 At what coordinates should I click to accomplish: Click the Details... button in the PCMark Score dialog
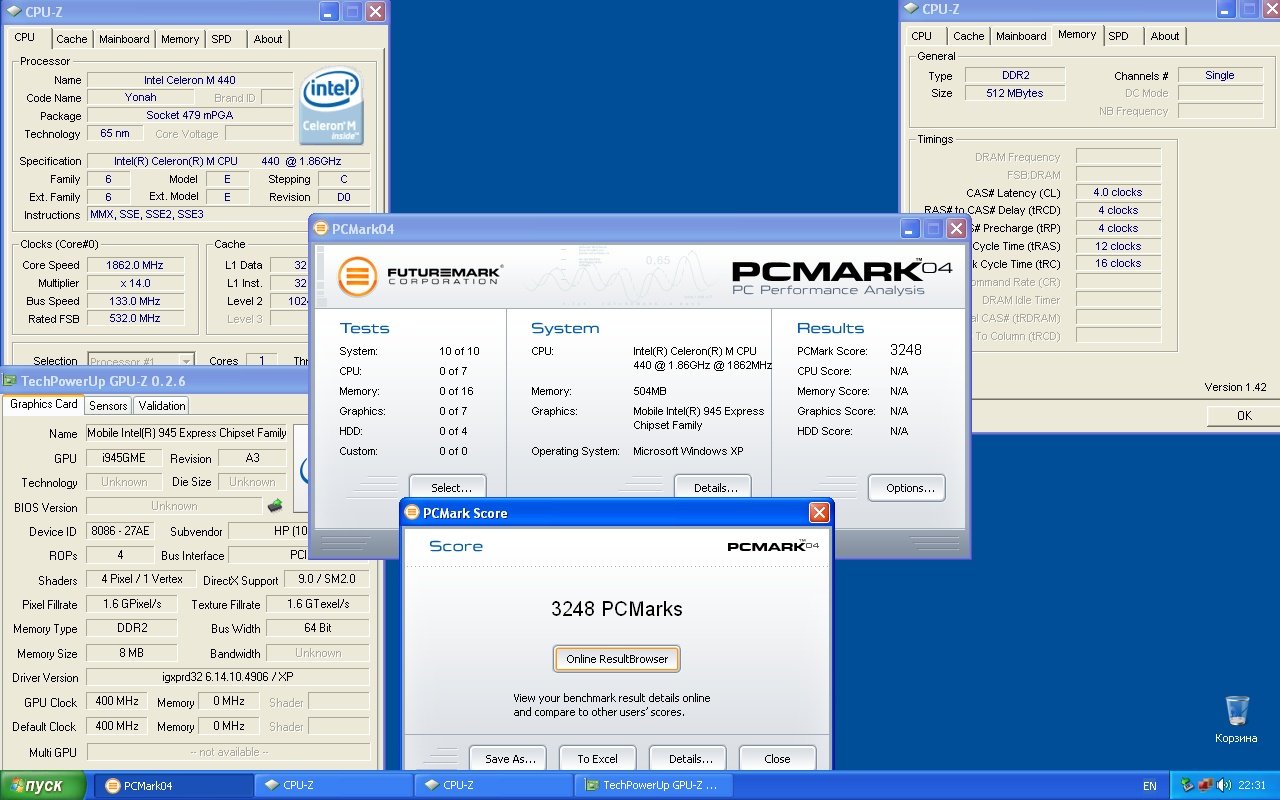click(x=688, y=759)
